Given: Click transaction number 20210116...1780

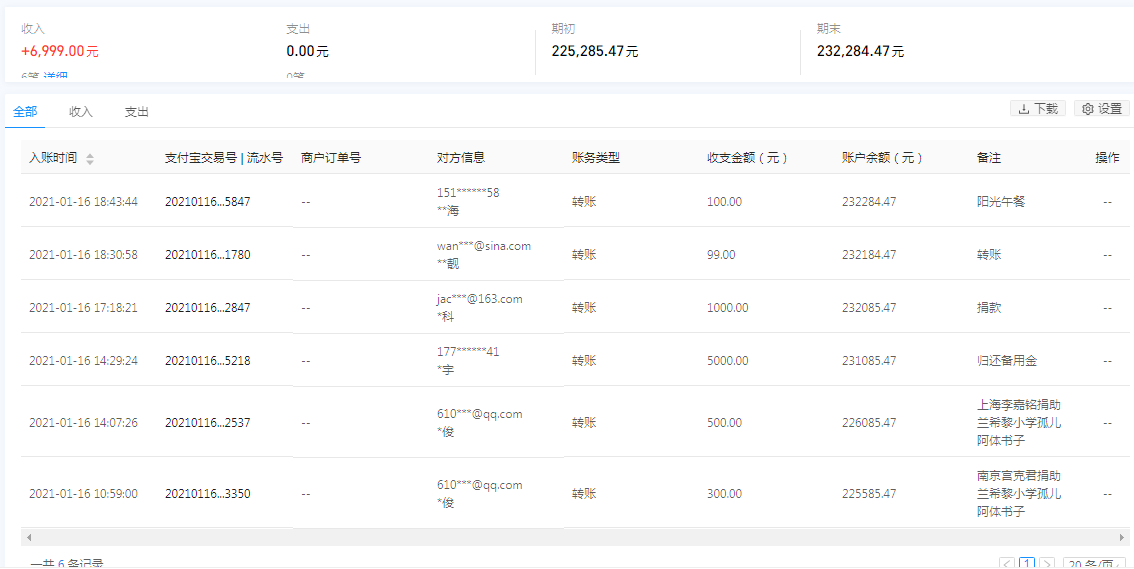Looking at the screenshot, I should (208, 254).
